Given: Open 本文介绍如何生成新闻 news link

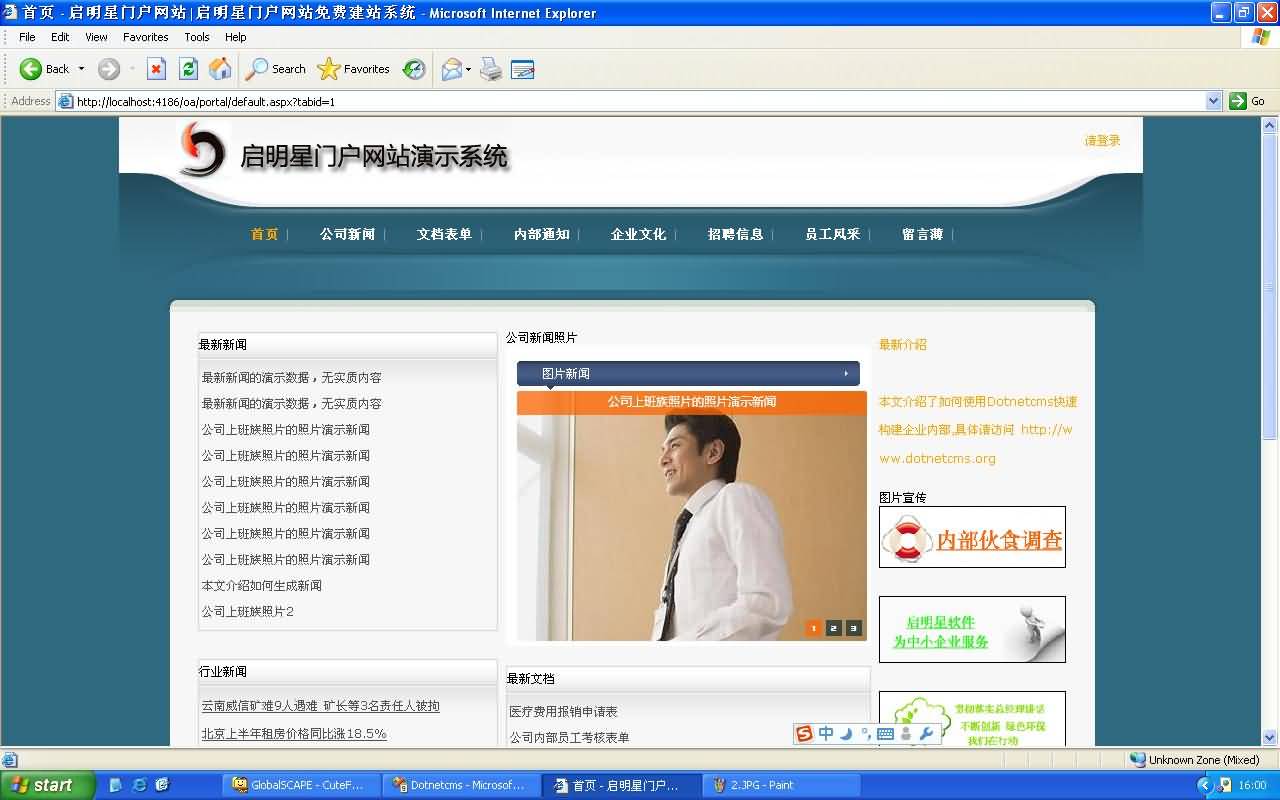Looking at the screenshot, I should click(x=262, y=586).
